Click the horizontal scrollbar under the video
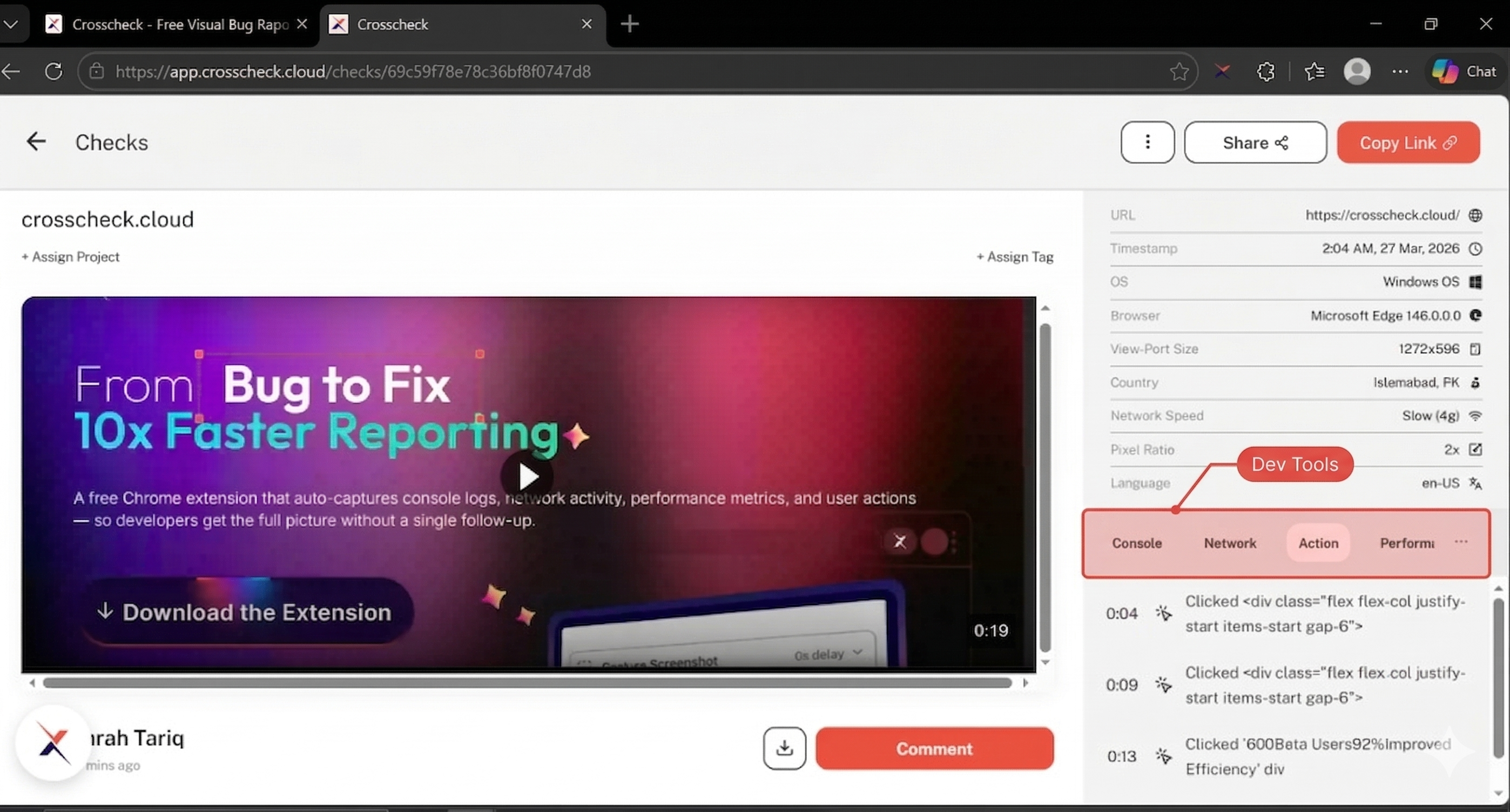The width and height of the screenshot is (1510, 812). coord(528,683)
